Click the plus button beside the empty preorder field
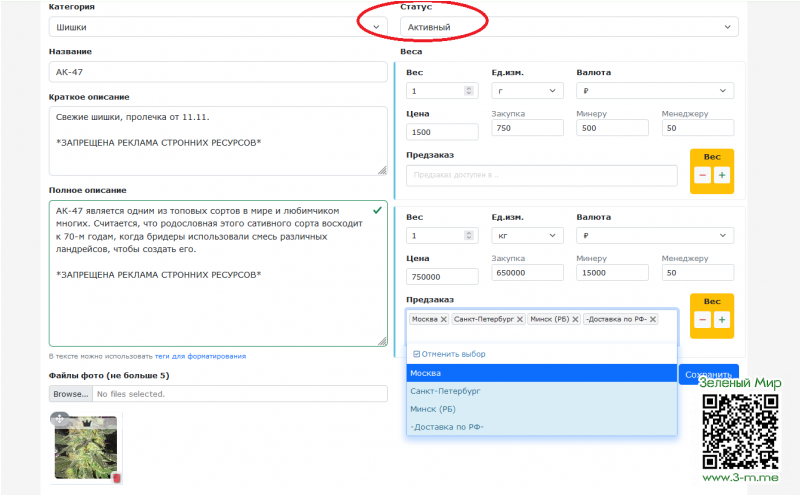 (x=722, y=175)
